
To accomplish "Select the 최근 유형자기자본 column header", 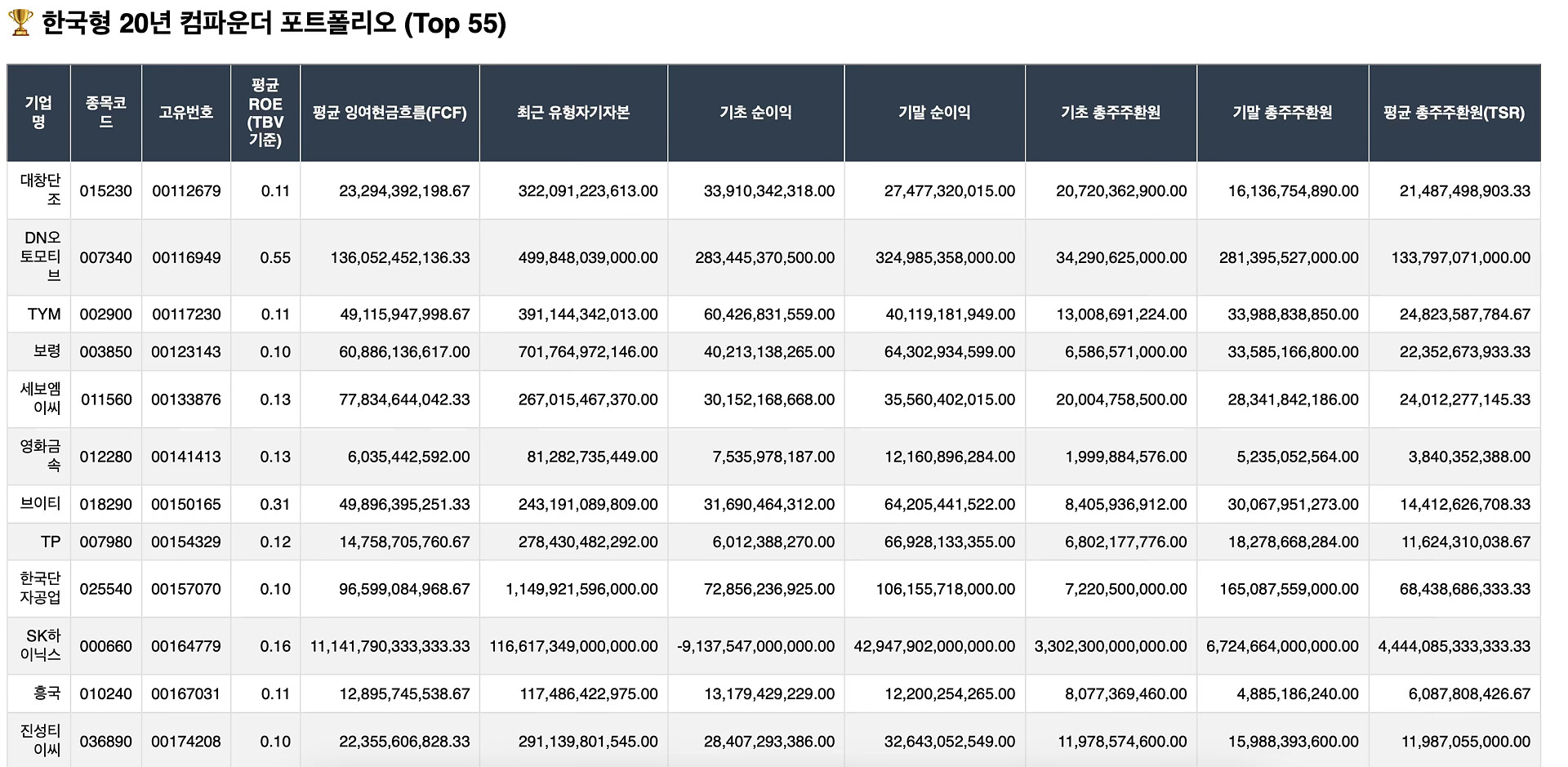I will point(573,113).
